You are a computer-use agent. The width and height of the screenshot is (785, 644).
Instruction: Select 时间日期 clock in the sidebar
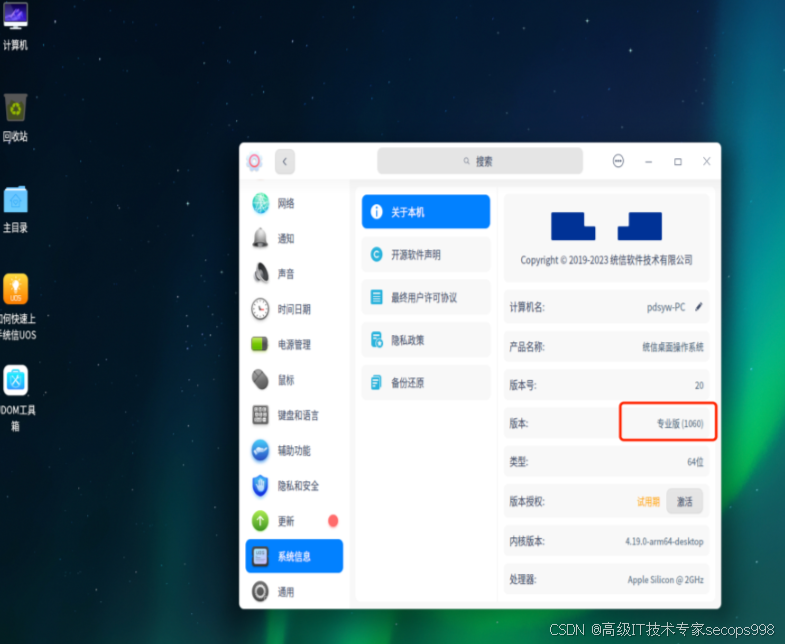point(294,309)
